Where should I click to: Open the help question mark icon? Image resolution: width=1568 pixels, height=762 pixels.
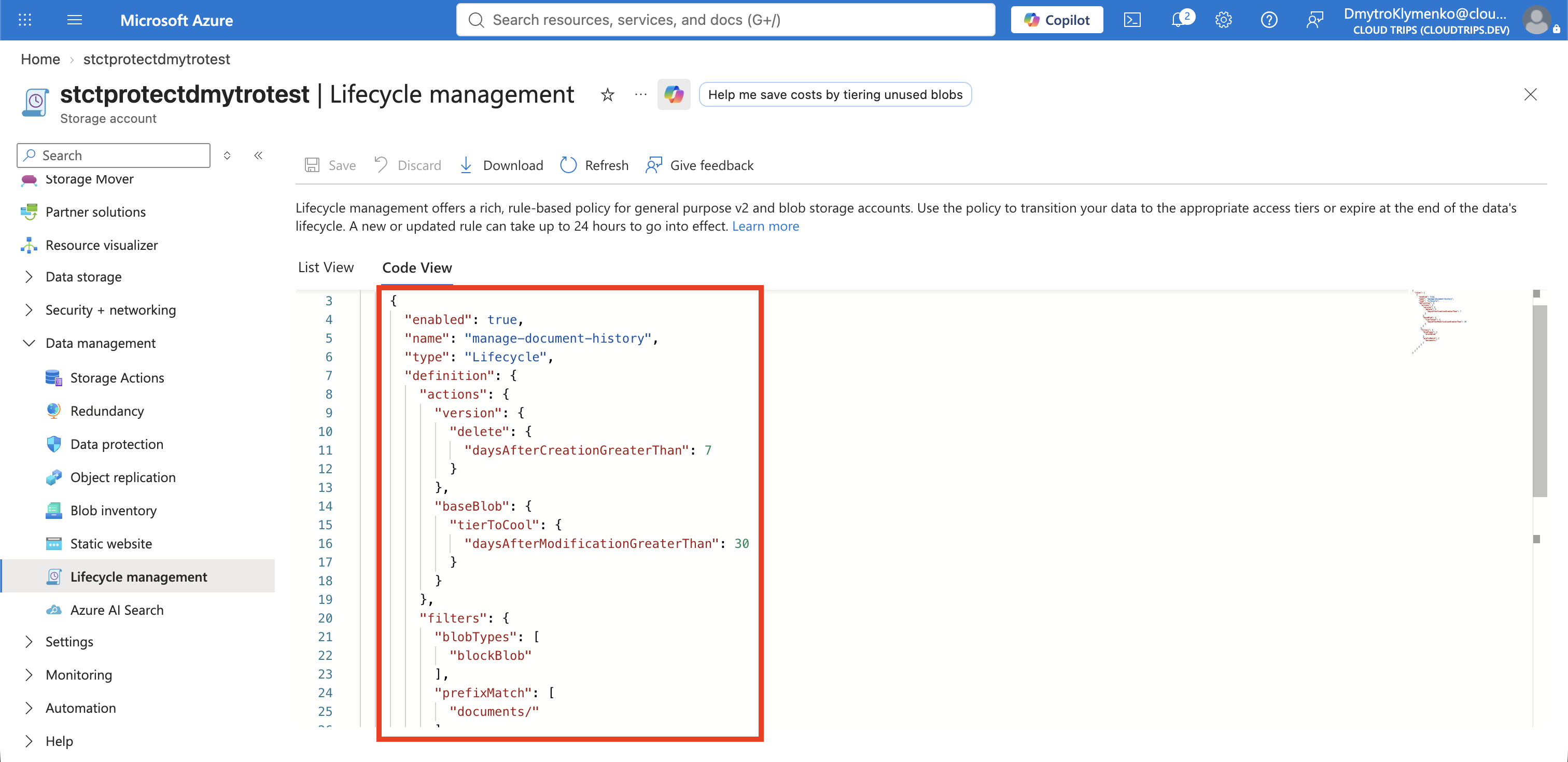click(x=1269, y=20)
